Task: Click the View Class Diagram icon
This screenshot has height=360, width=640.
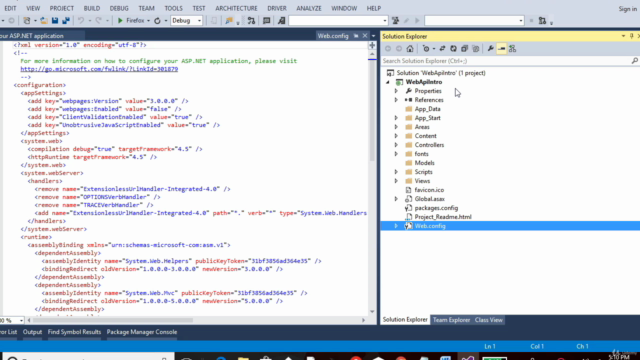Action: (513, 49)
